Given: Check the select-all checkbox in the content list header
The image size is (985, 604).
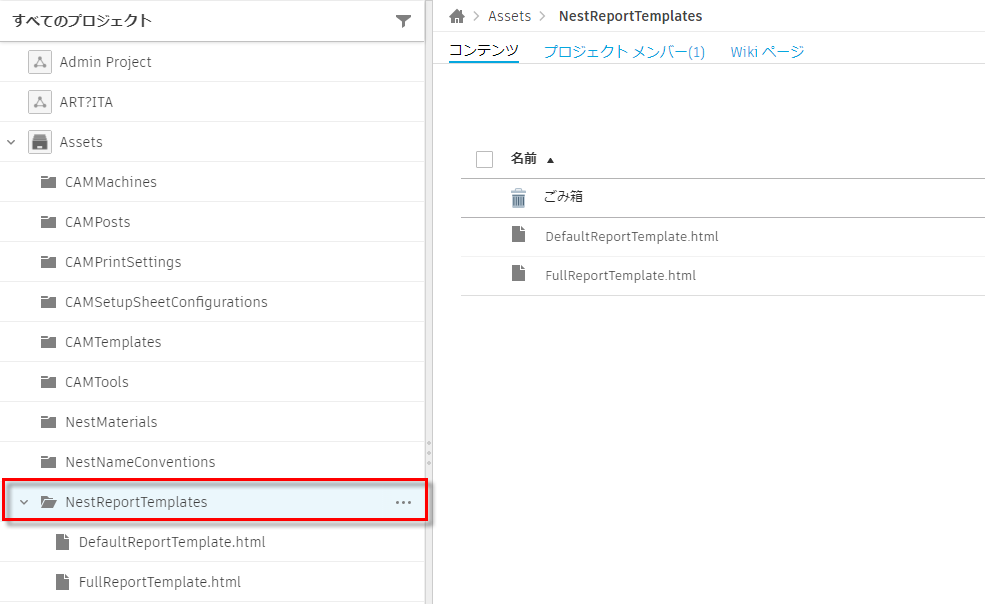Looking at the screenshot, I should pos(484,159).
